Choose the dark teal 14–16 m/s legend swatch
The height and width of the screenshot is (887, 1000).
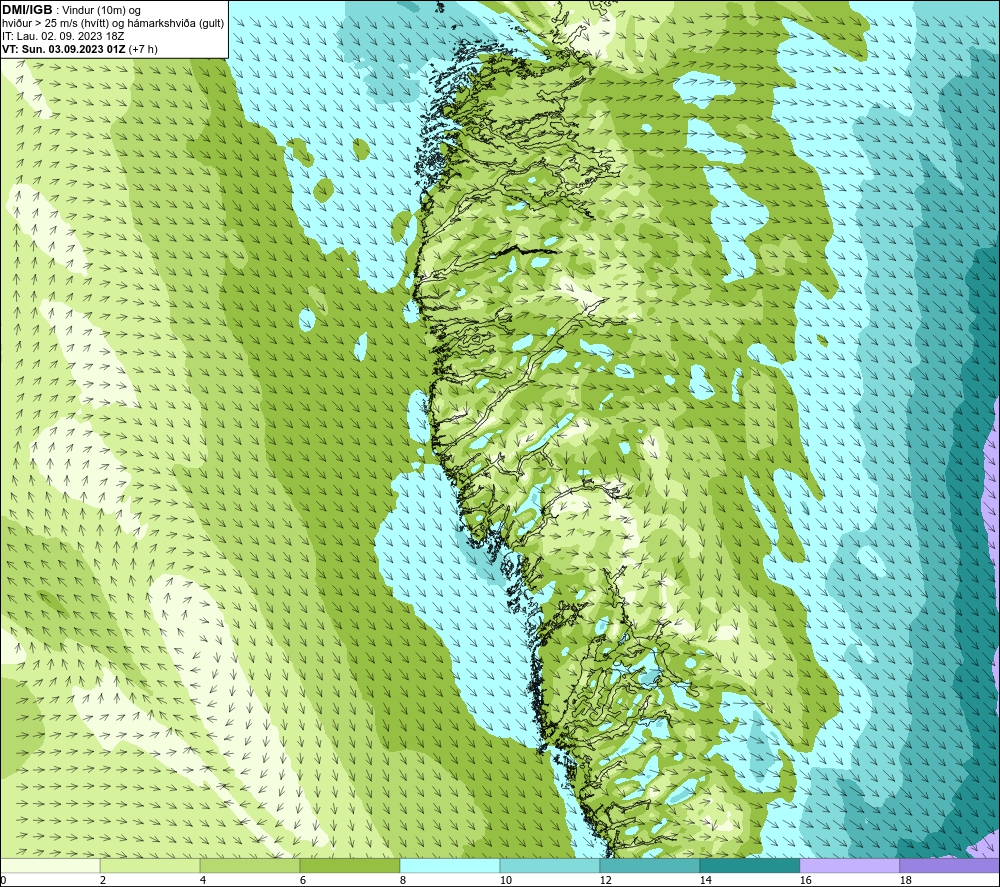coord(749,866)
